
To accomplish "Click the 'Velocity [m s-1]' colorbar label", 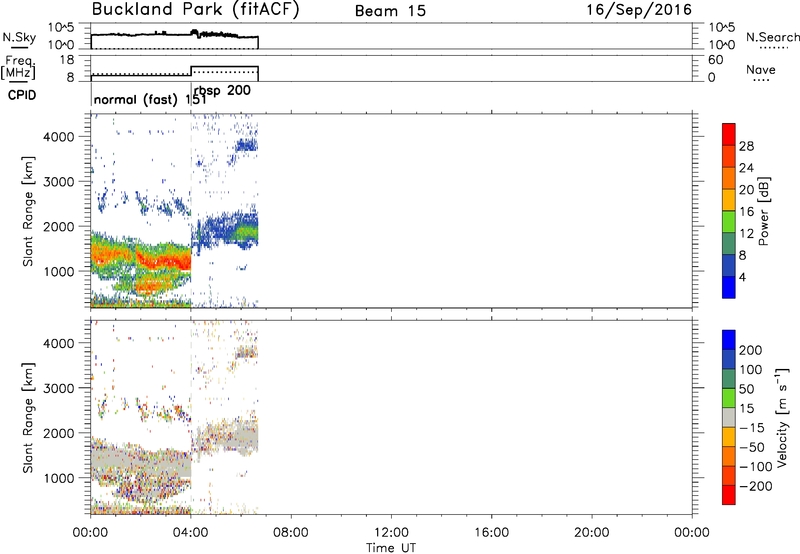I will tap(781, 417).
